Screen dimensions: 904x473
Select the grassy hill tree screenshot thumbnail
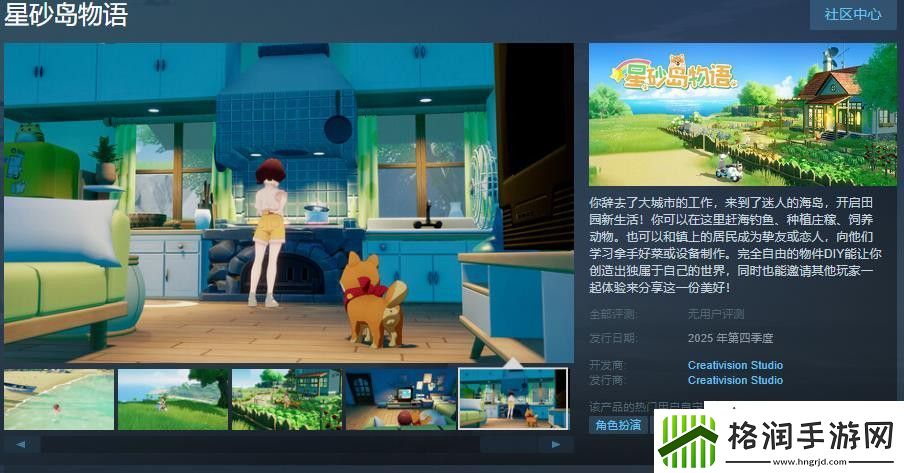pos(173,400)
